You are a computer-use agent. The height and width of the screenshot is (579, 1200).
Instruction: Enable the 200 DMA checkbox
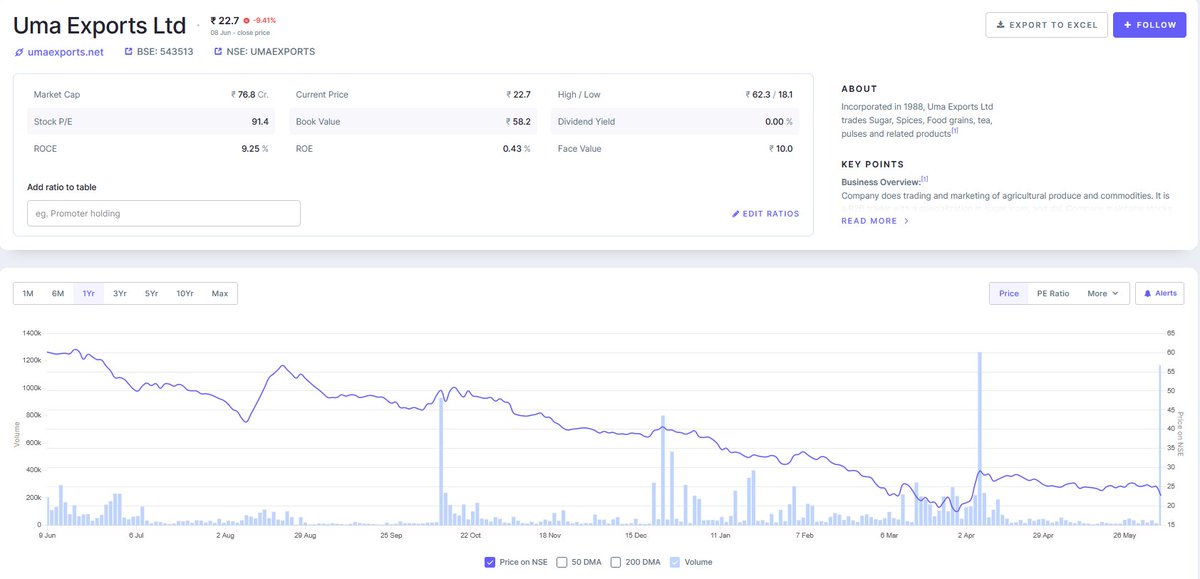coord(616,562)
